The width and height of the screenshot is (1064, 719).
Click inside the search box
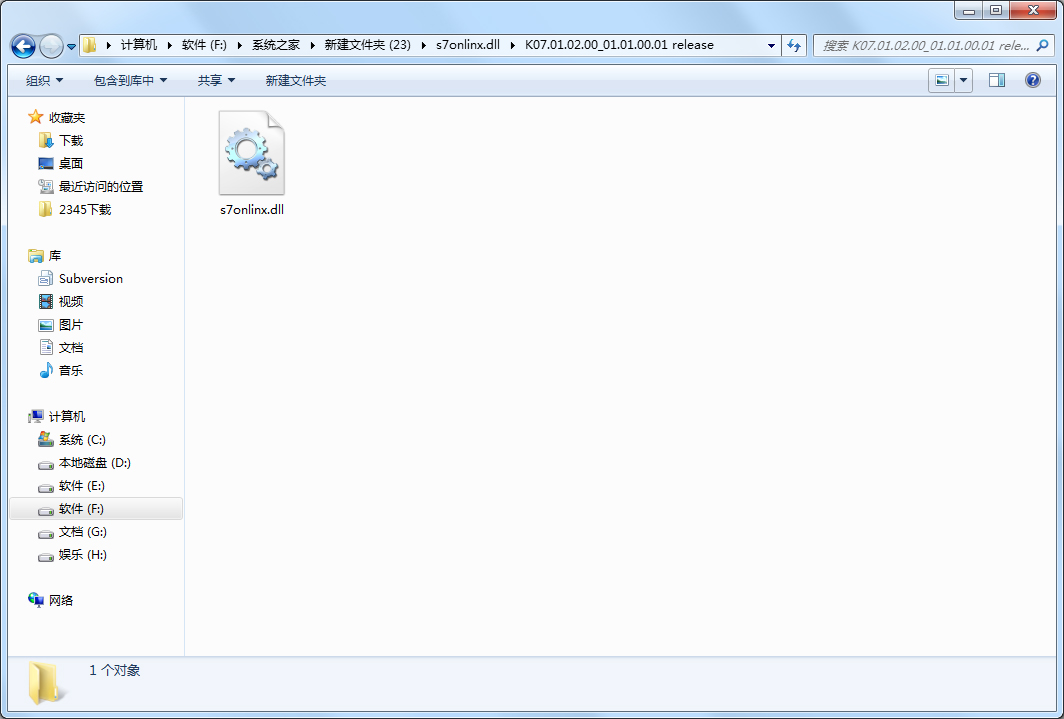pyautogui.click(x=930, y=45)
